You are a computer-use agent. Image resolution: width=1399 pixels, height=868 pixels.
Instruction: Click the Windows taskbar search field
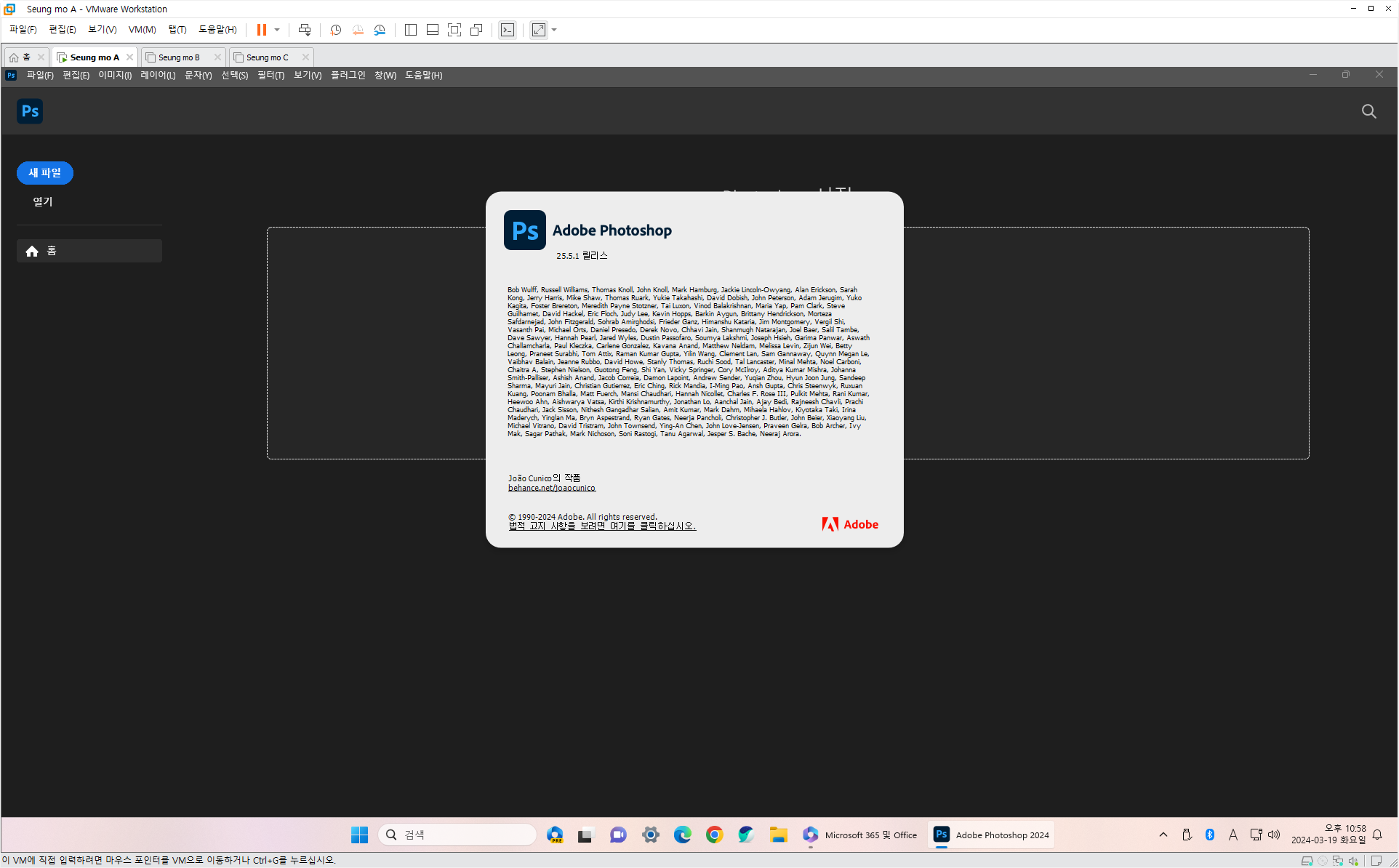(458, 835)
